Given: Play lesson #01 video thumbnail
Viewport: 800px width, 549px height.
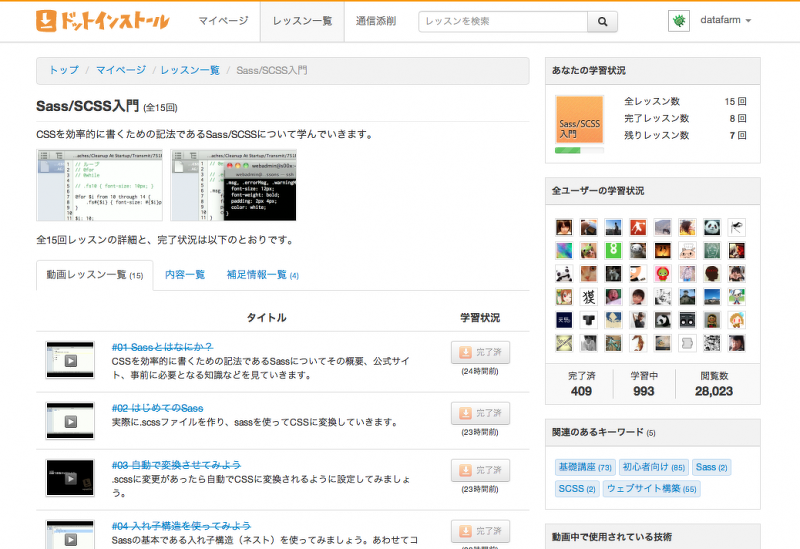Looking at the screenshot, I should (70, 360).
